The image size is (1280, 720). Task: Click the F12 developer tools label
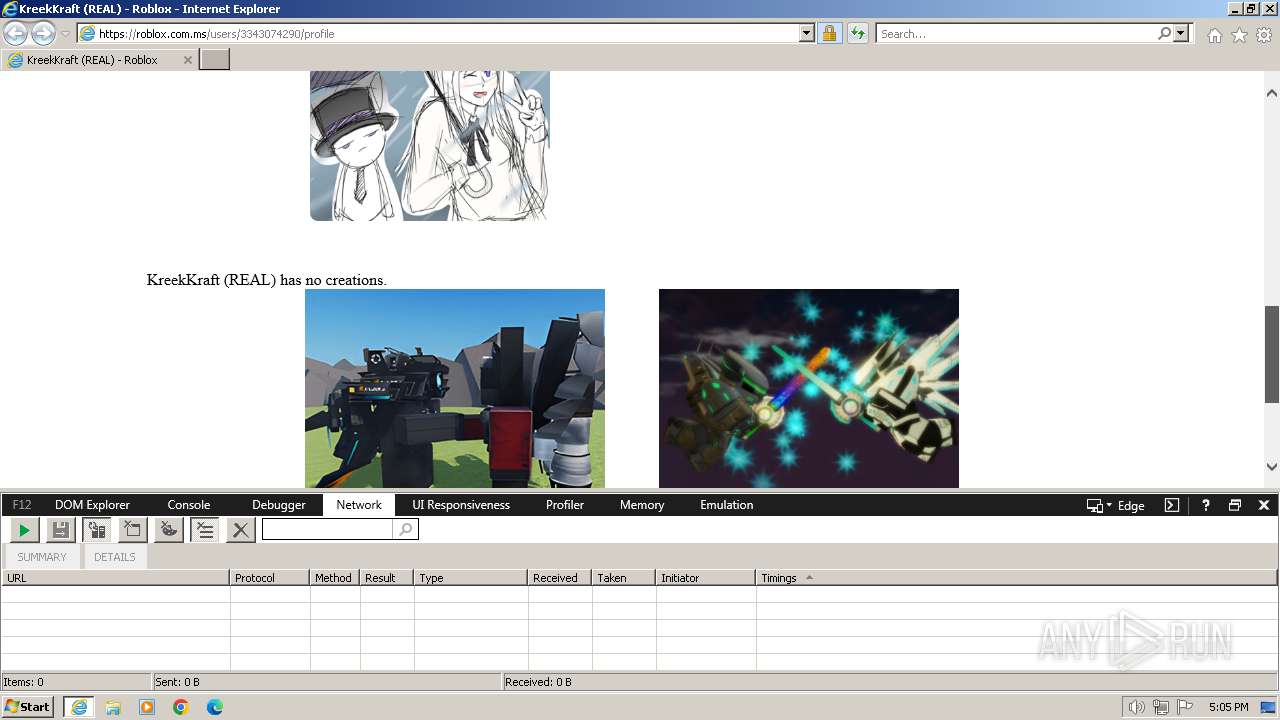click(x=22, y=505)
